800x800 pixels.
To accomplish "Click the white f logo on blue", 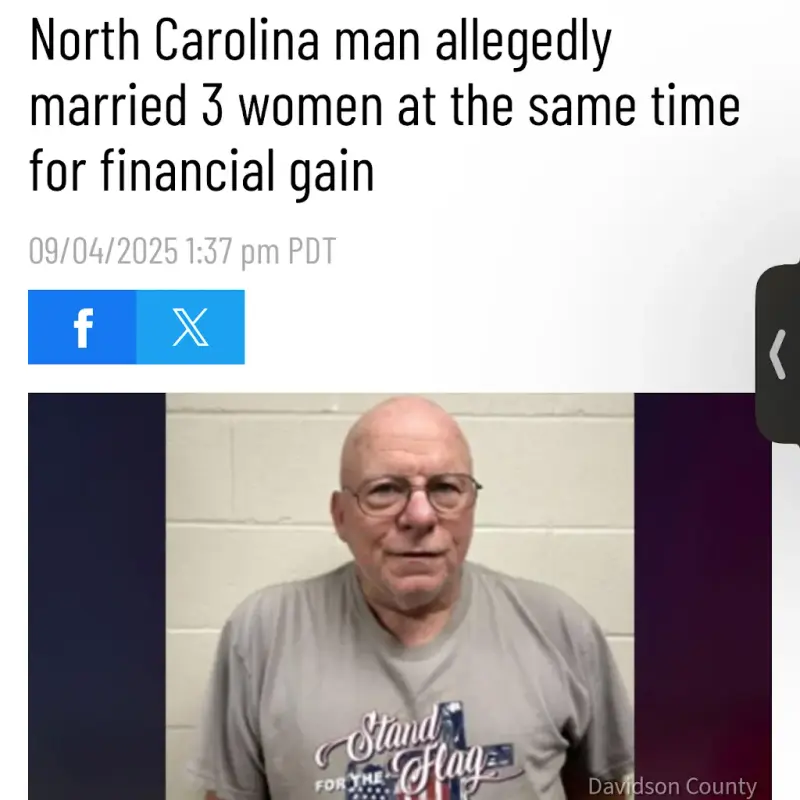I will (83, 328).
